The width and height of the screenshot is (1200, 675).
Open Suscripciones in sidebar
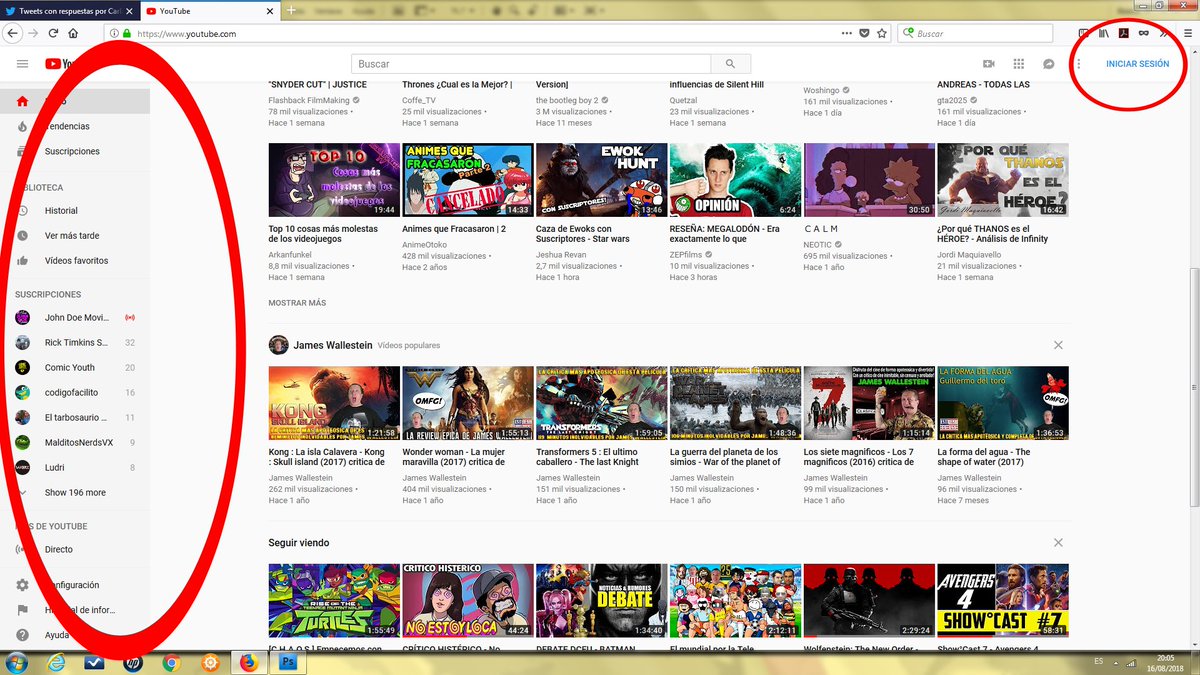75,151
